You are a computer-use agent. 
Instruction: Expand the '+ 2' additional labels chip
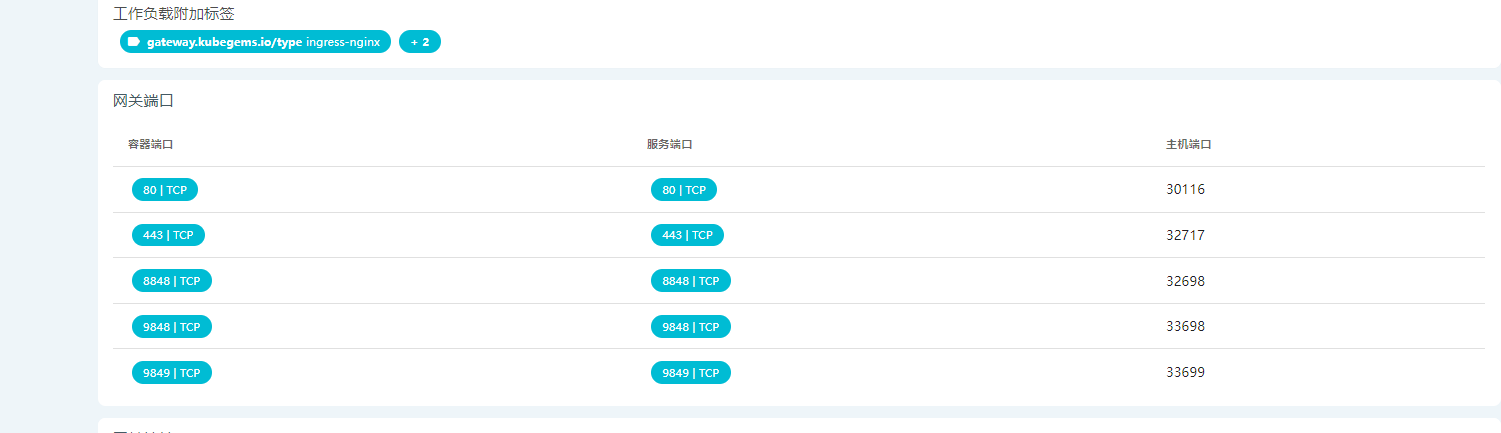click(x=420, y=42)
